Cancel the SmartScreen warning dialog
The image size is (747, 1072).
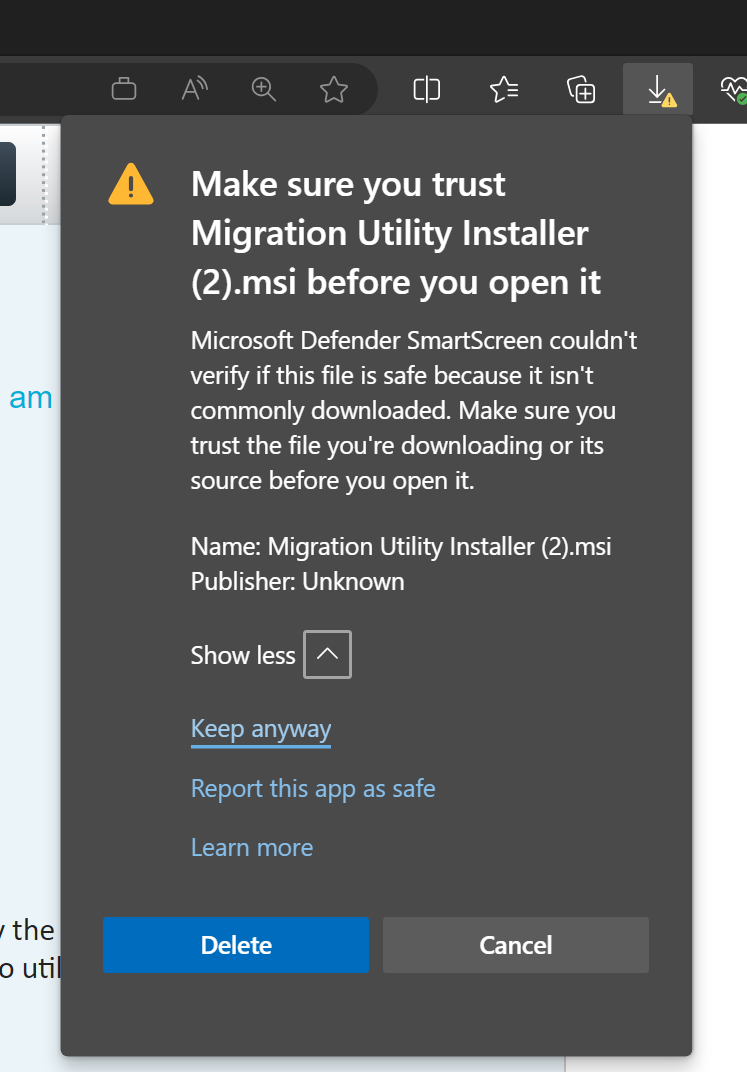(x=516, y=945)
